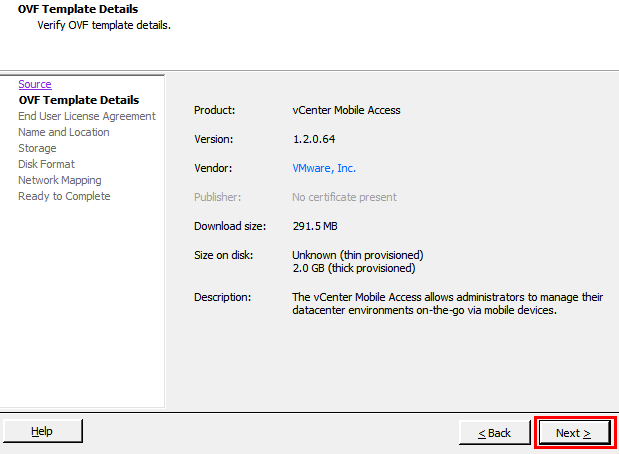Image resolution: width=619 pixels, height=454 pixels.
Task: Click the description paragraph text
Action: click(448, 304)
